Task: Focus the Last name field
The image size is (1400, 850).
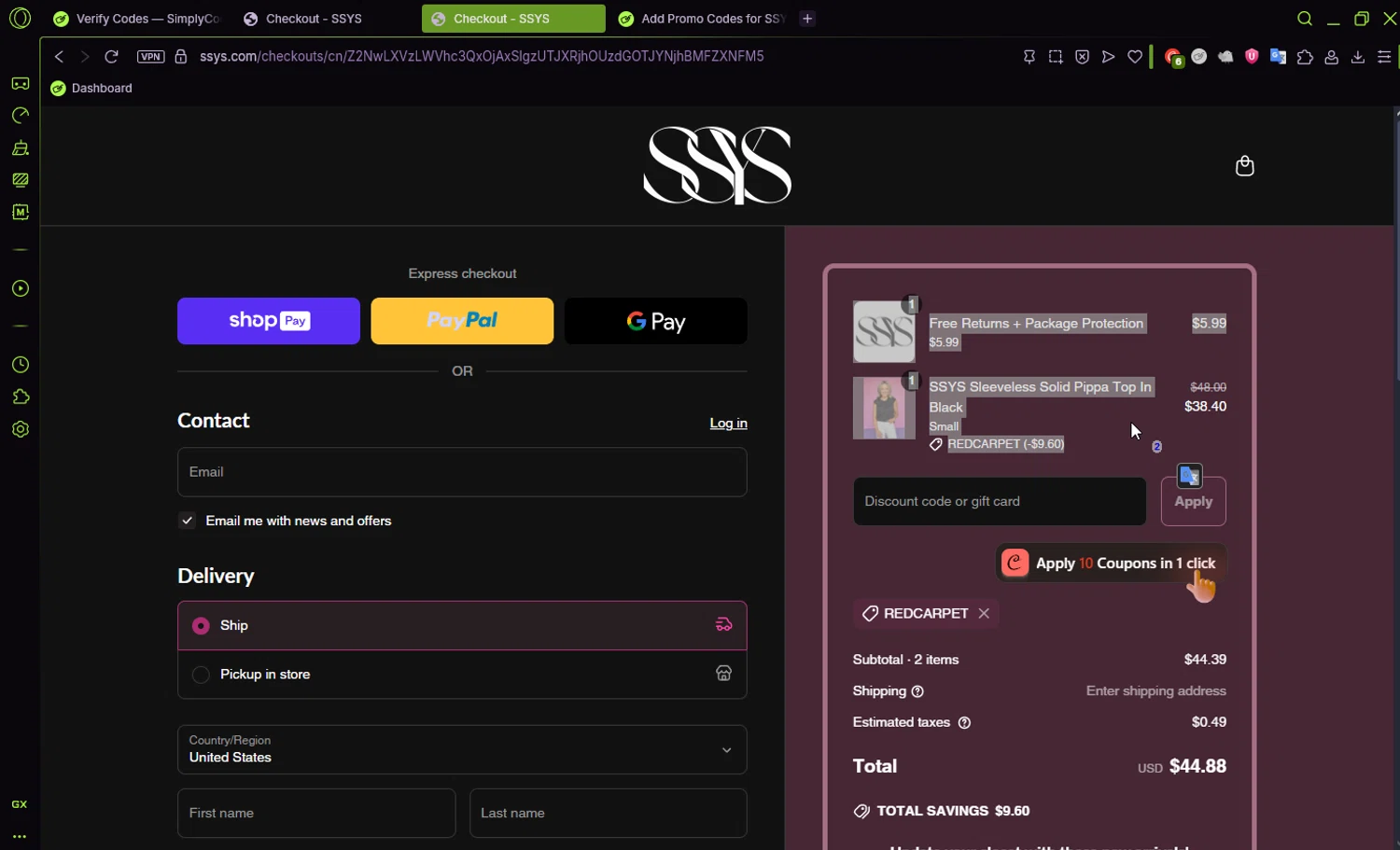Action: 609,813
